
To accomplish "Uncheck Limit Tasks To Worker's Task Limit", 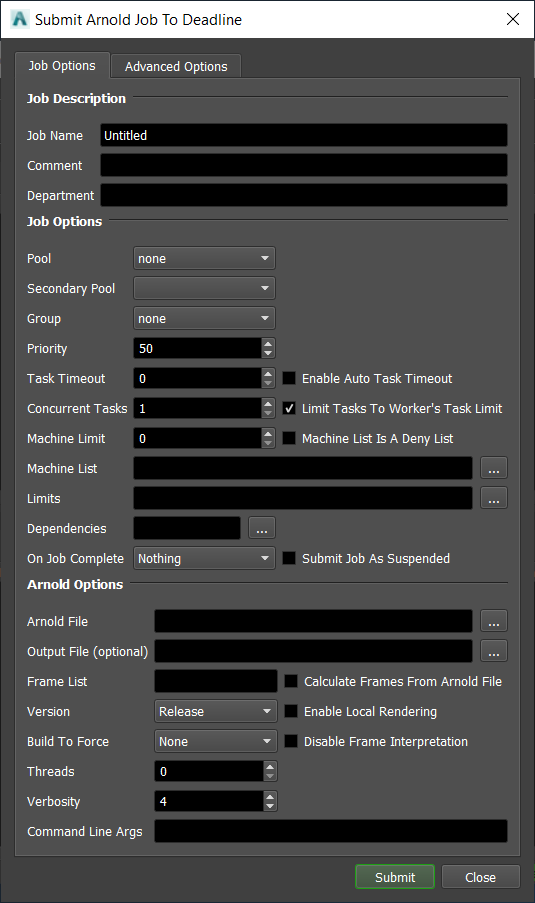I will click(289, 408).
